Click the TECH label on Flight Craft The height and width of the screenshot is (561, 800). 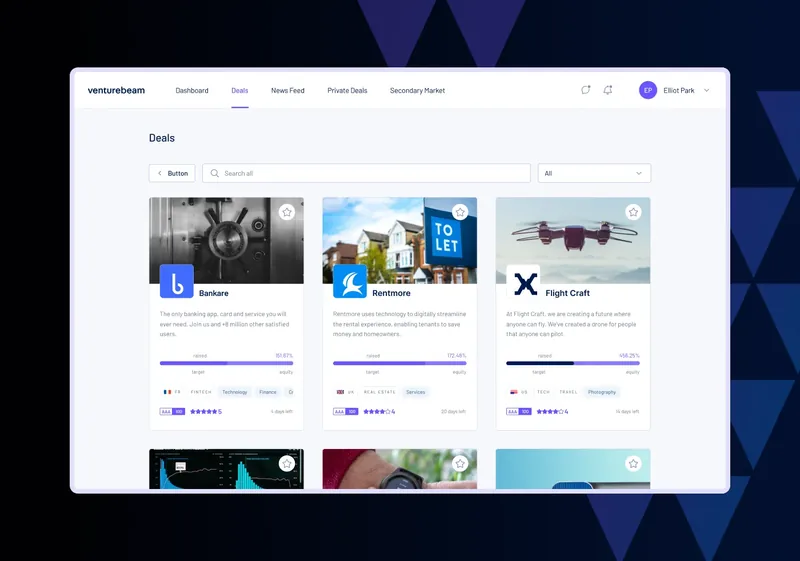543,392
